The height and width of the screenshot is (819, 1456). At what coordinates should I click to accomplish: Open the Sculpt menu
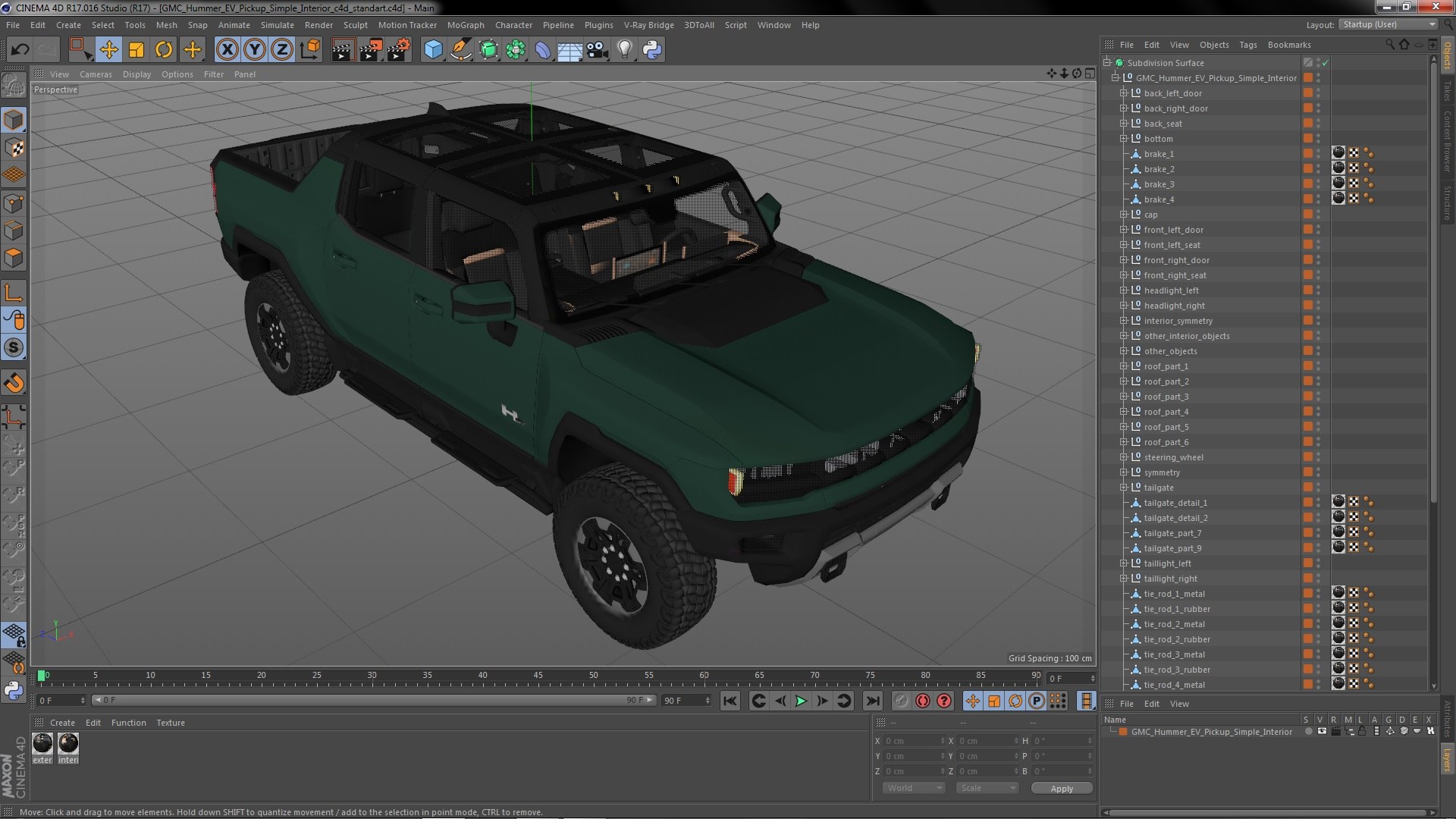[355, 25]
